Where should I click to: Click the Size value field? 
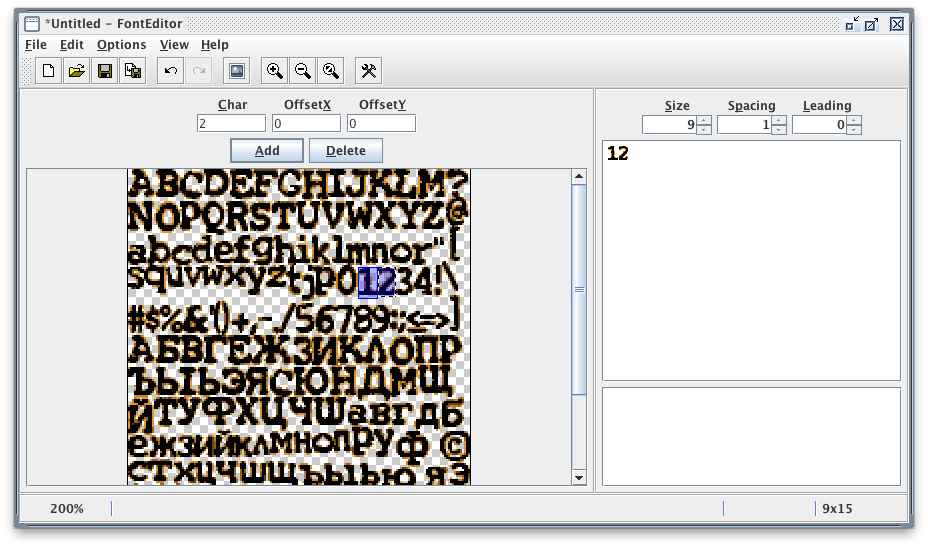pos(670,125)
